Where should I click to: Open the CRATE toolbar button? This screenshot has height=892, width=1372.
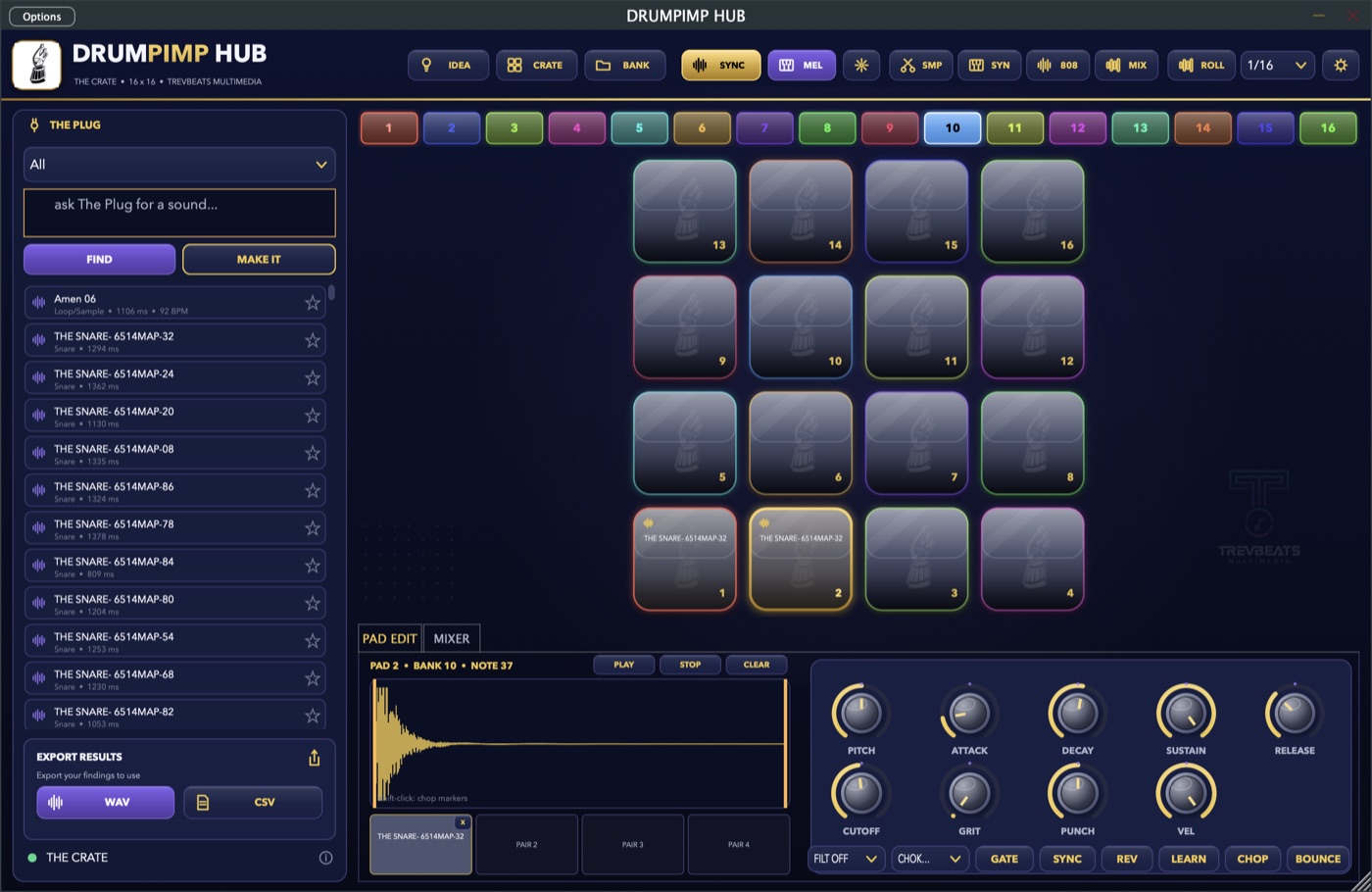[536, 66]
